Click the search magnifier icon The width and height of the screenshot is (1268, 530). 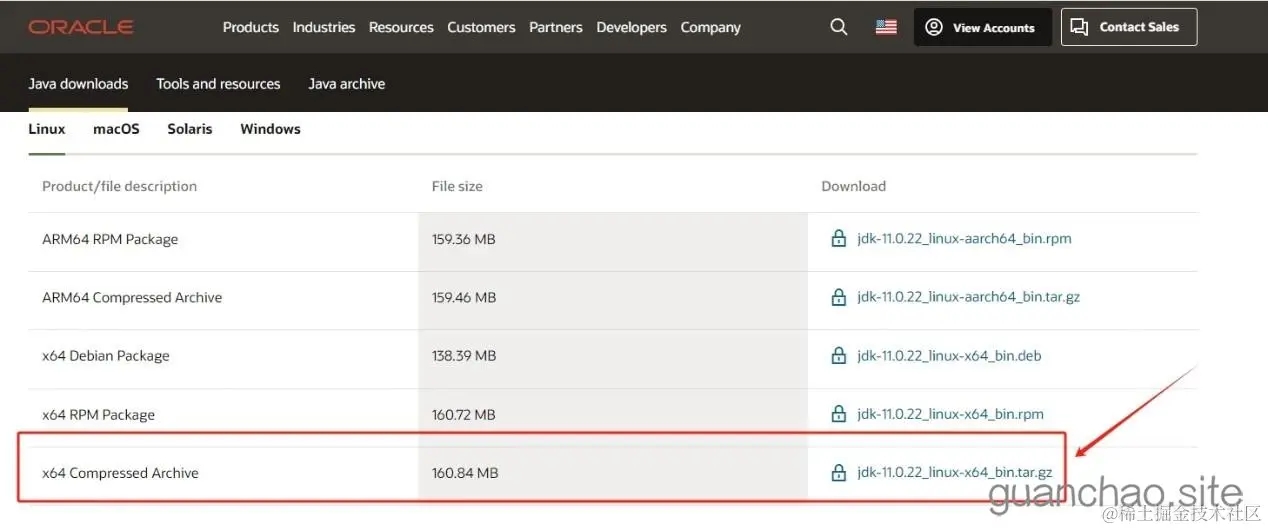pyautogui.click(x=839, y=27)
